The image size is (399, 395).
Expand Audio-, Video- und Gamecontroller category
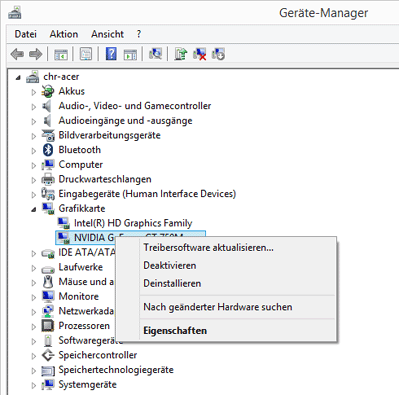[x=33, y=107]
